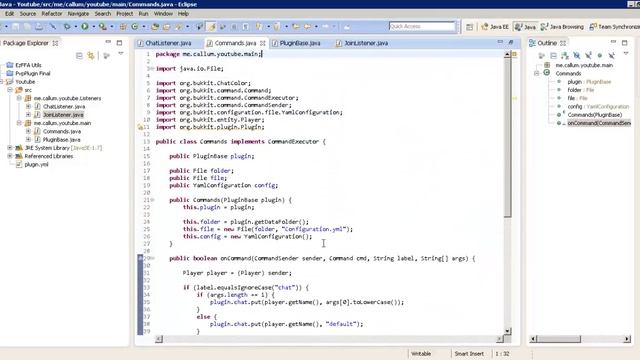Click Collapse All in Package Explorer
This screenshot has height=360, width=640.
tap(79, 56)
